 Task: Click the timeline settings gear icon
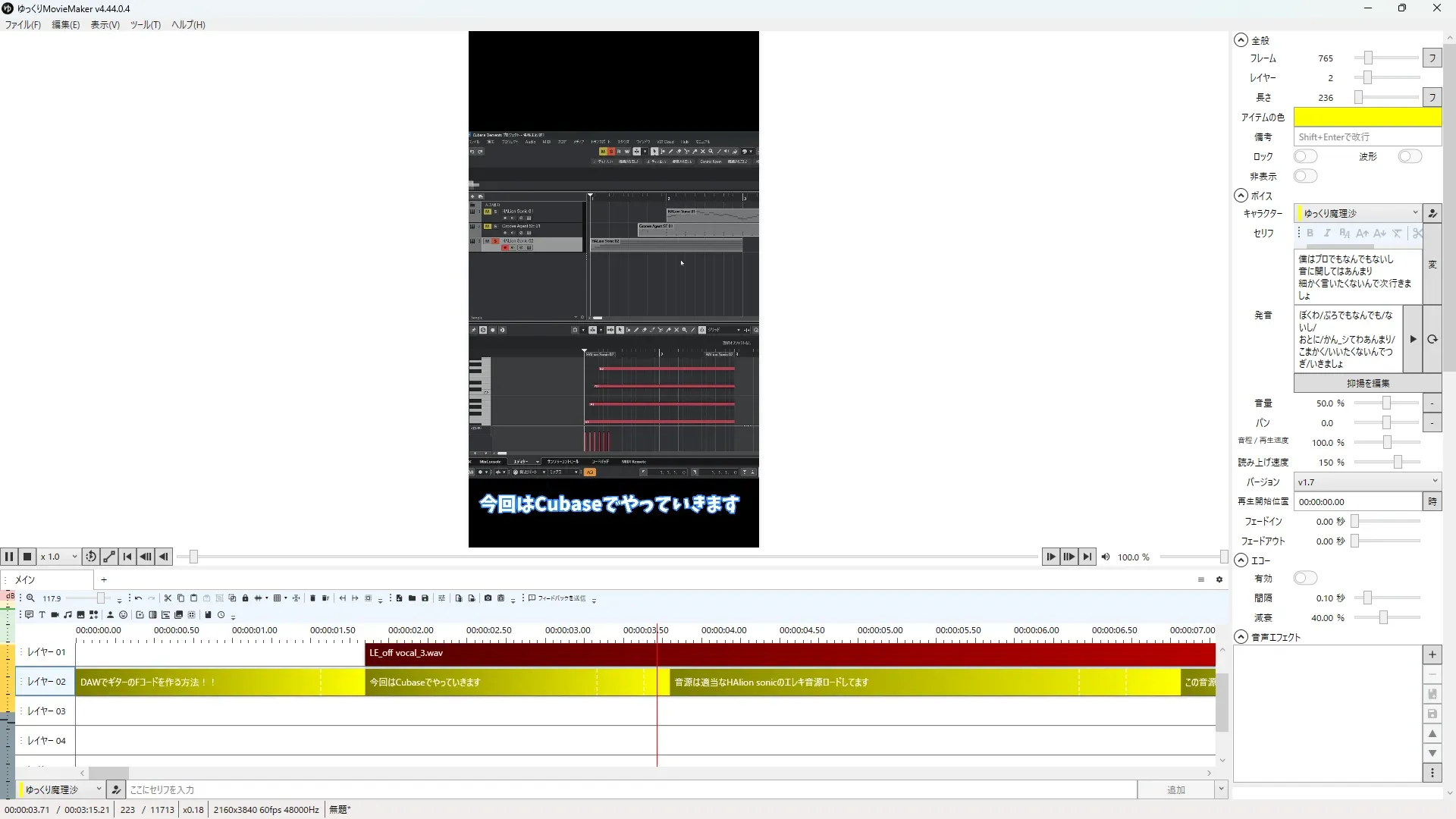pos(1219,579)
